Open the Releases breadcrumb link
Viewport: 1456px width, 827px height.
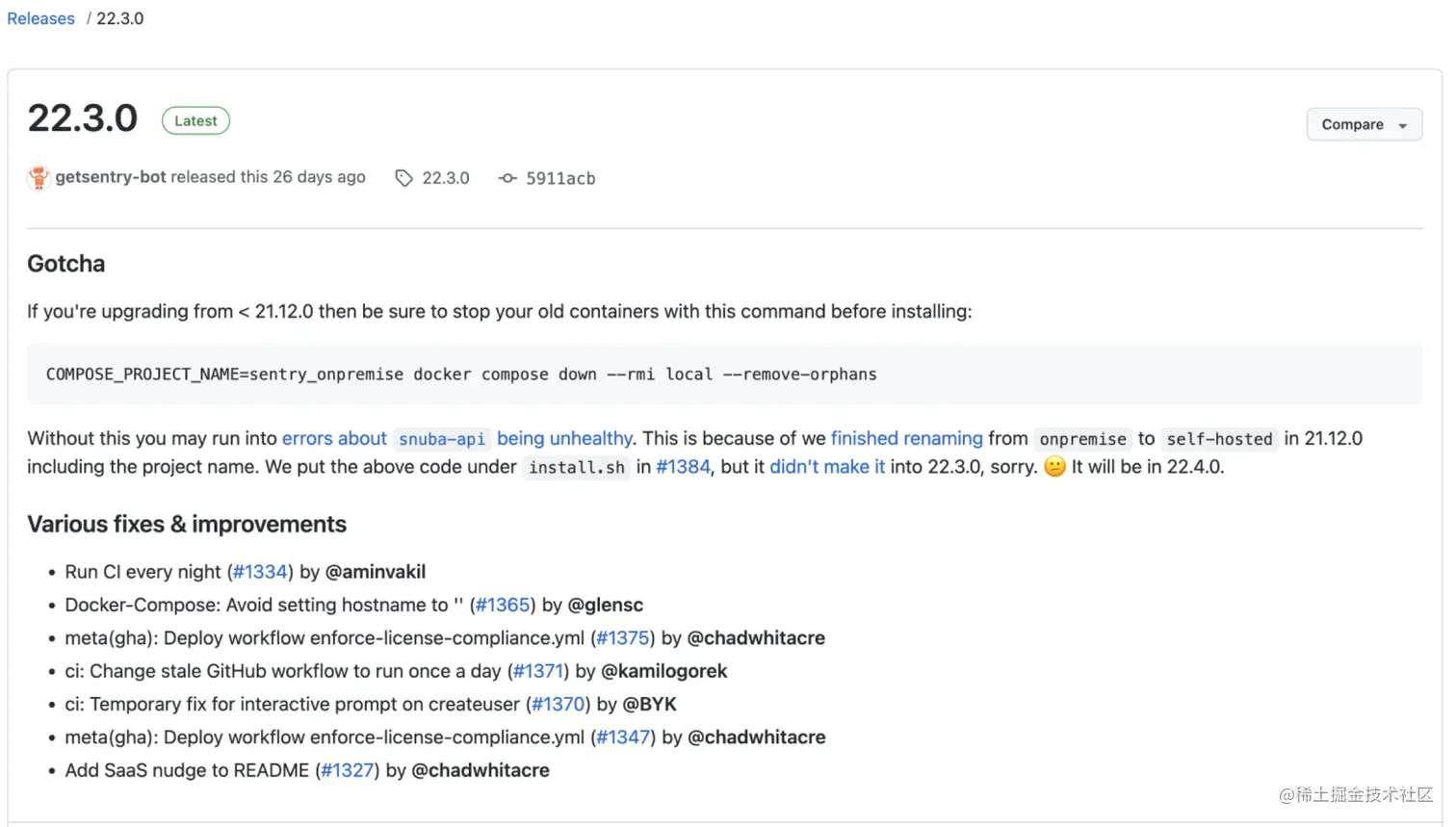40,18
